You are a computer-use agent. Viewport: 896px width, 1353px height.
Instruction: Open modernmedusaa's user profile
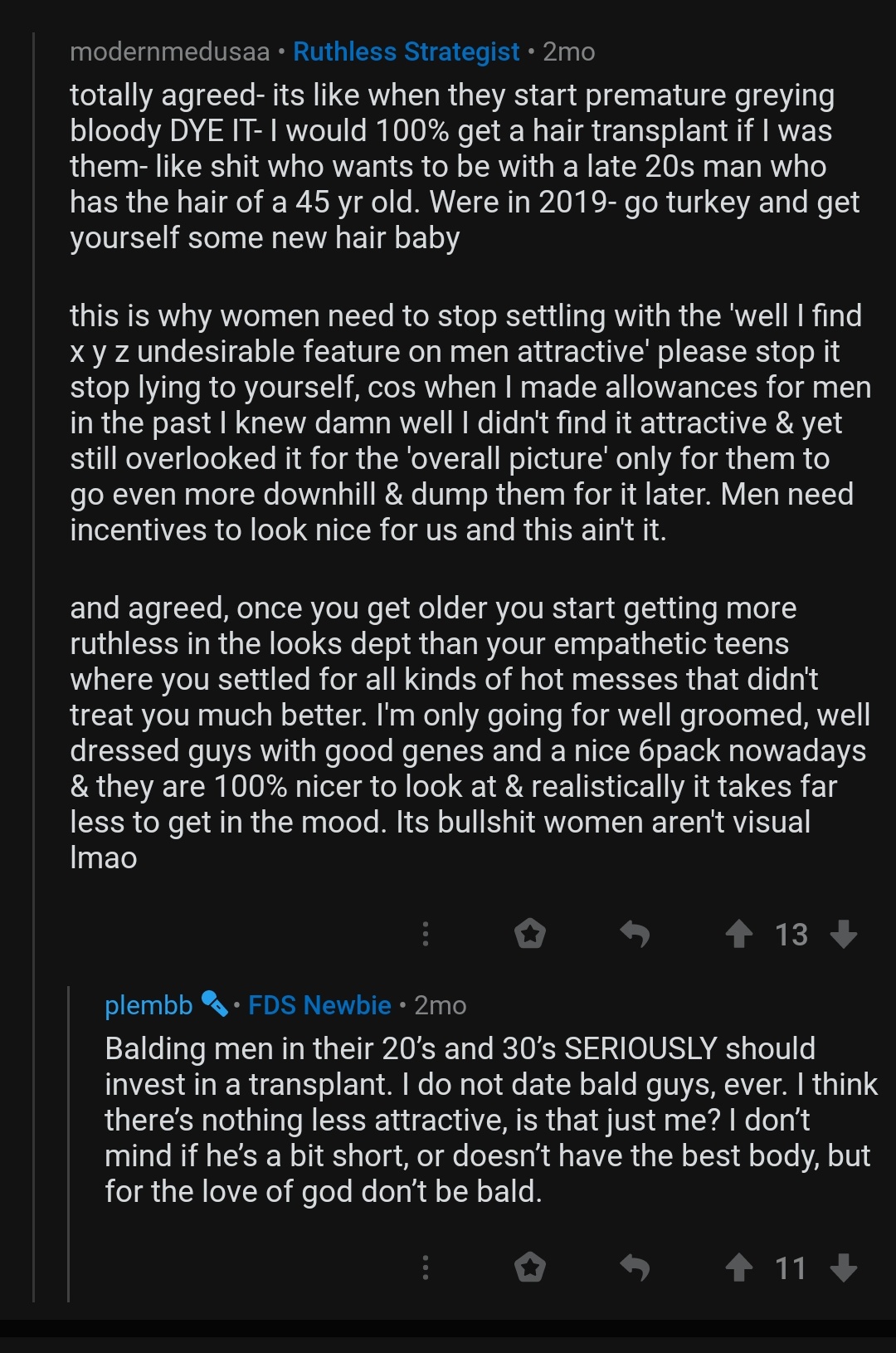(x=170, y=51)
